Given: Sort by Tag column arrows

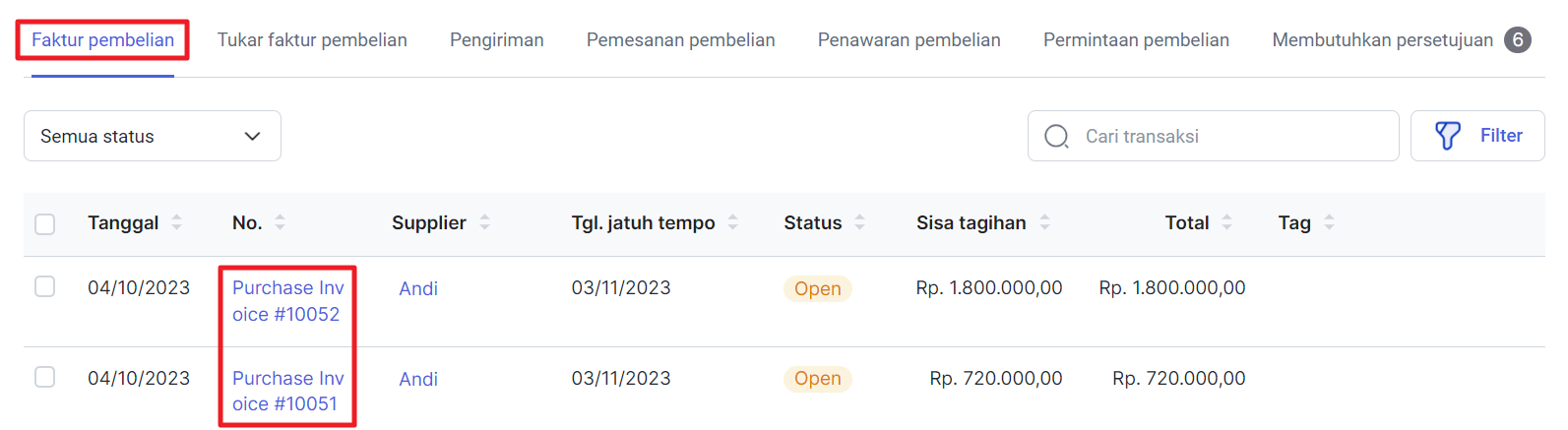Looking at the screenshot, I should [1330, 222].
